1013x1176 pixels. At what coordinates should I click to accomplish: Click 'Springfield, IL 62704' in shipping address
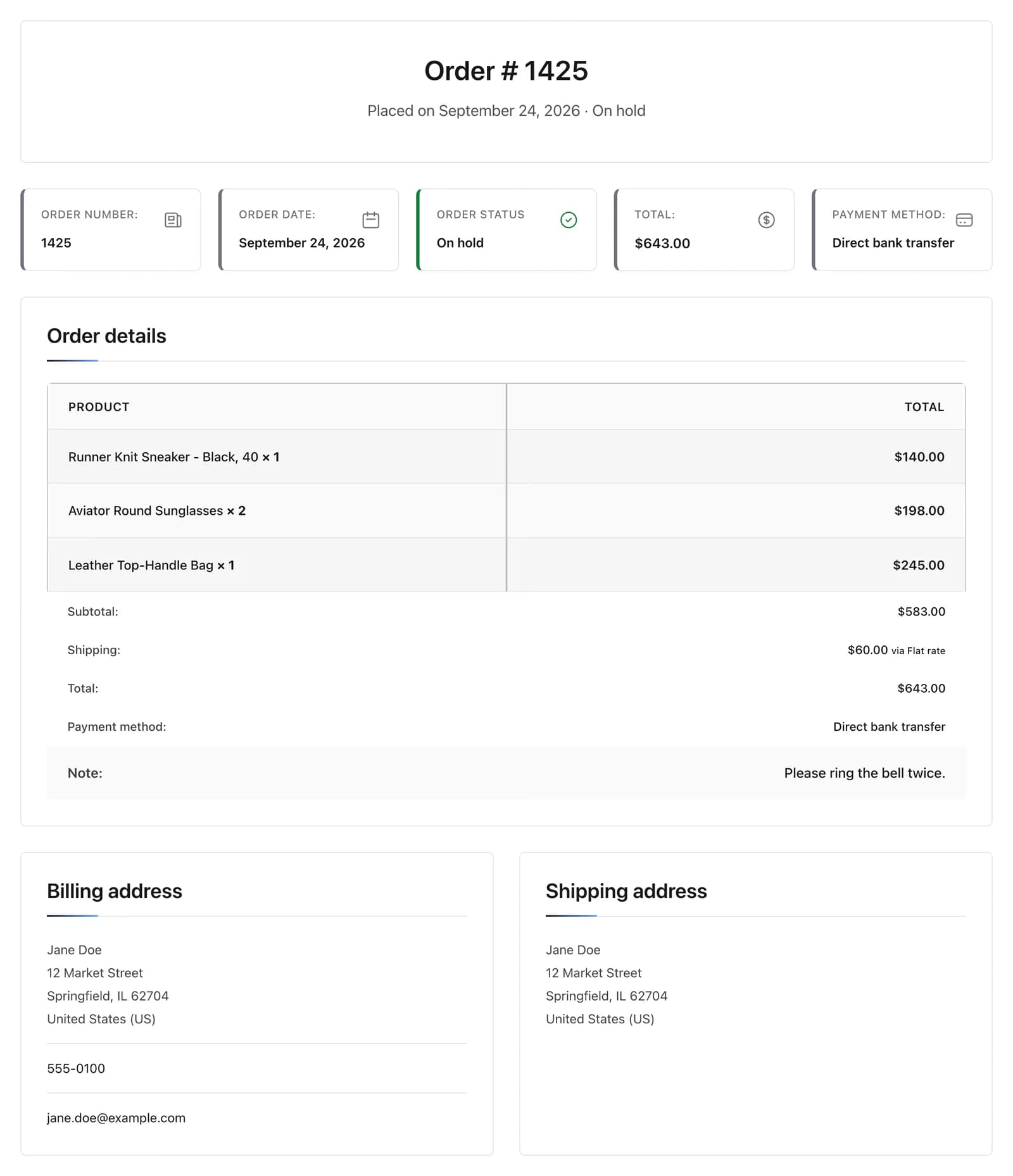pos(607,996)
